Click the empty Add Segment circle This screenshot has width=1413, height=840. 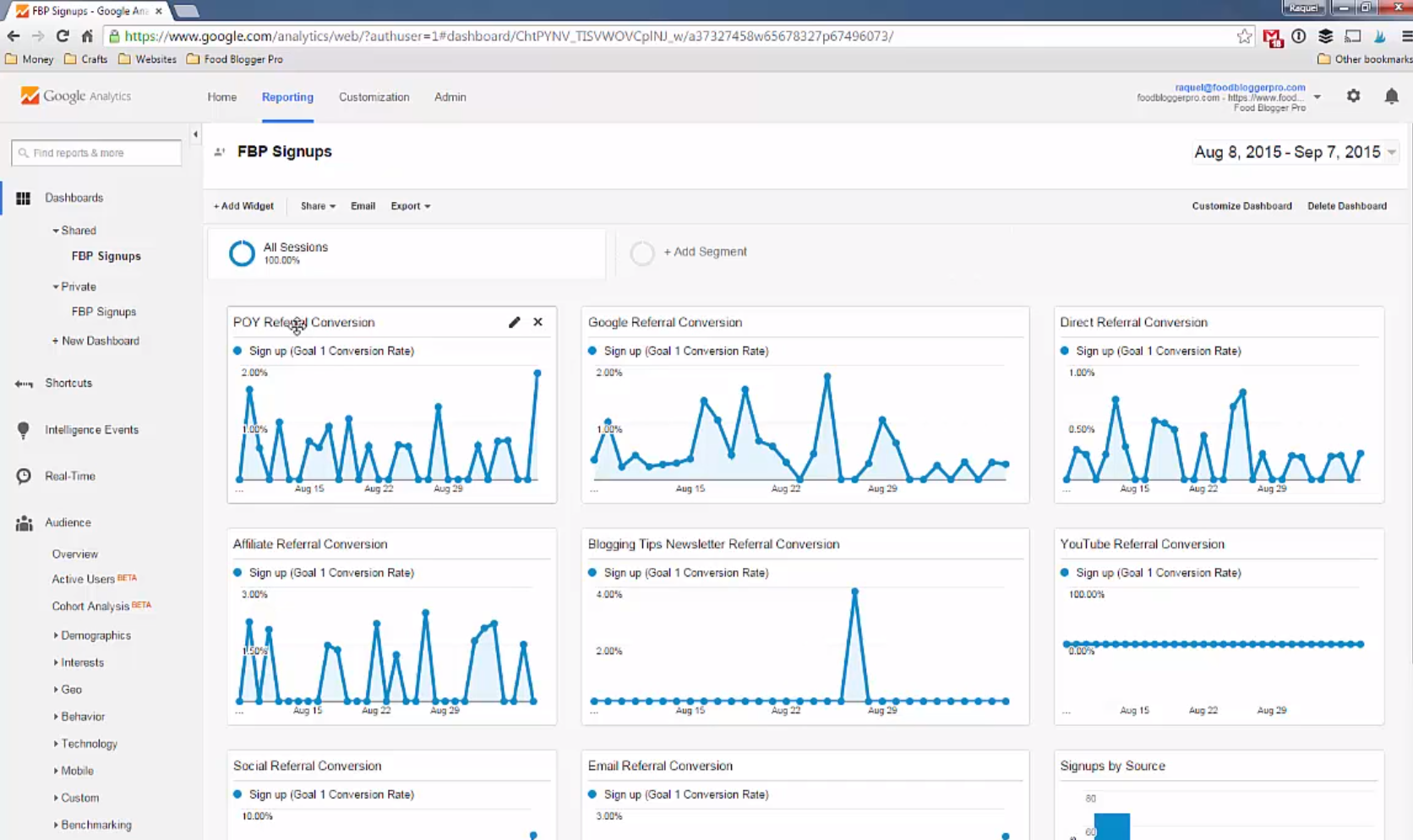(642, 253)
